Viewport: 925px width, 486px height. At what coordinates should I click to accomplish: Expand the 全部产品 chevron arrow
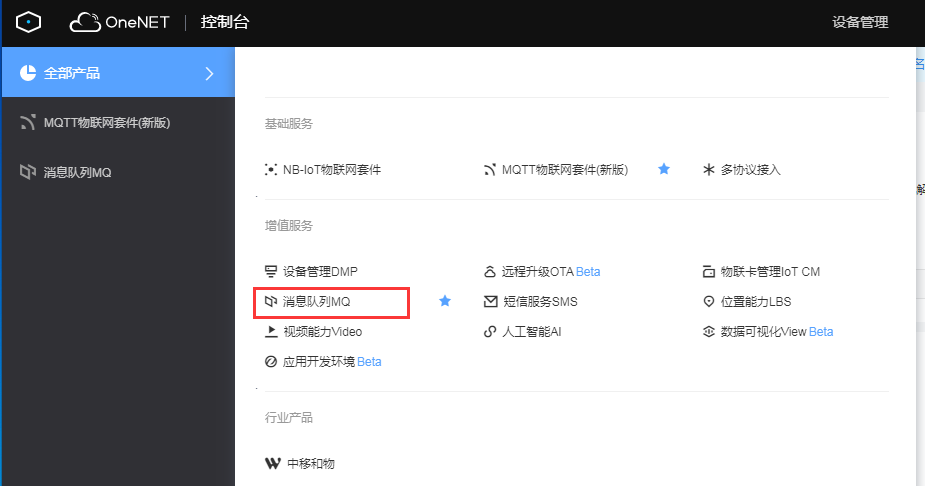[x=209, y=73]
